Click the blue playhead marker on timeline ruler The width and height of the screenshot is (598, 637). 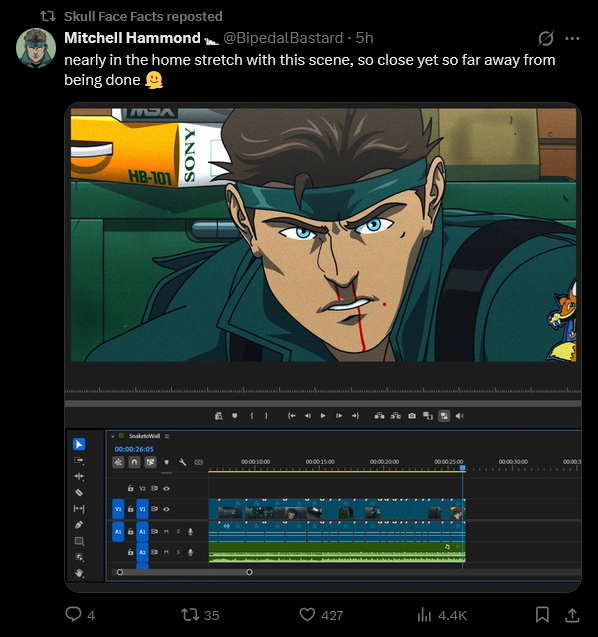pyautogui.click(x=462, y=468)
